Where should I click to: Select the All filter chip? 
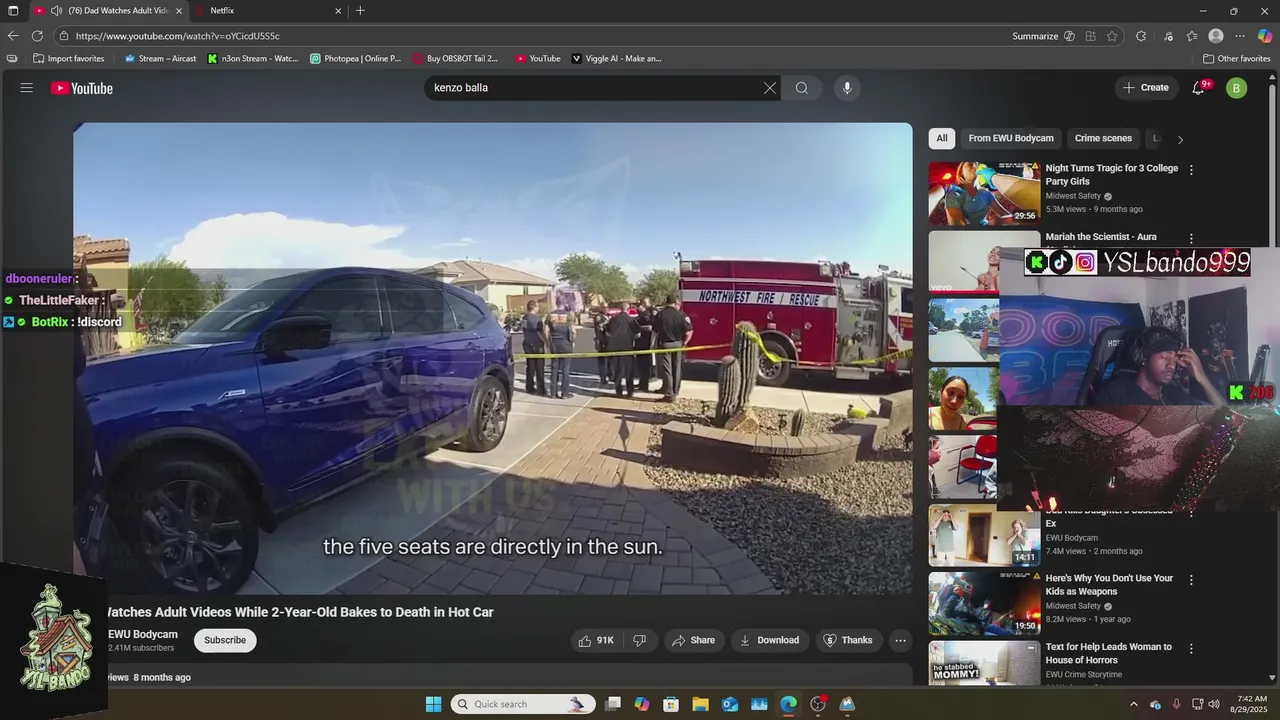941,139
